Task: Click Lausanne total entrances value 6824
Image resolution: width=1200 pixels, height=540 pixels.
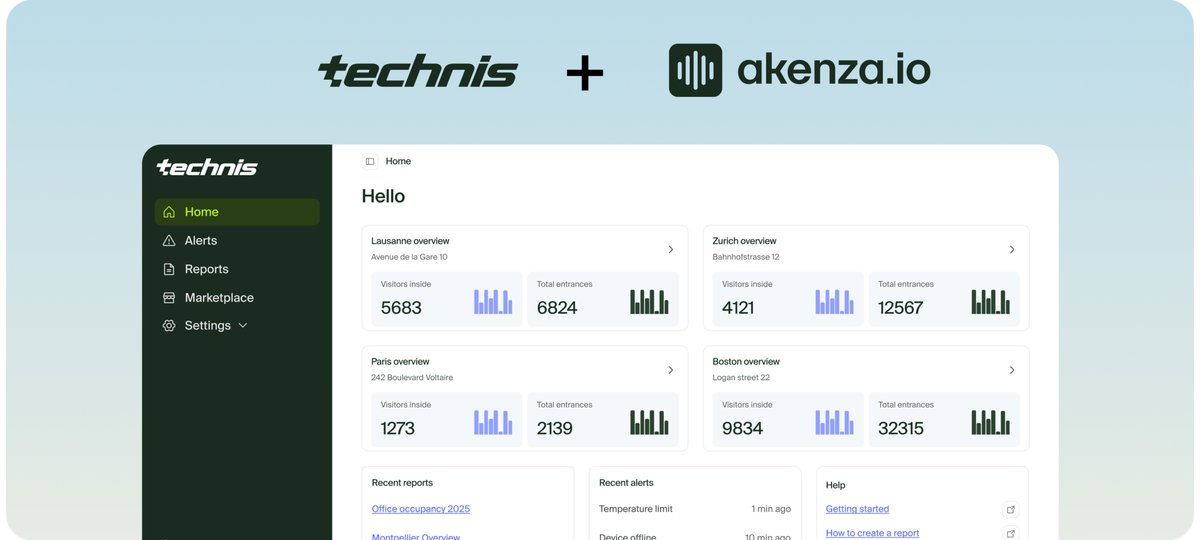Action: [x=557, y=308]
